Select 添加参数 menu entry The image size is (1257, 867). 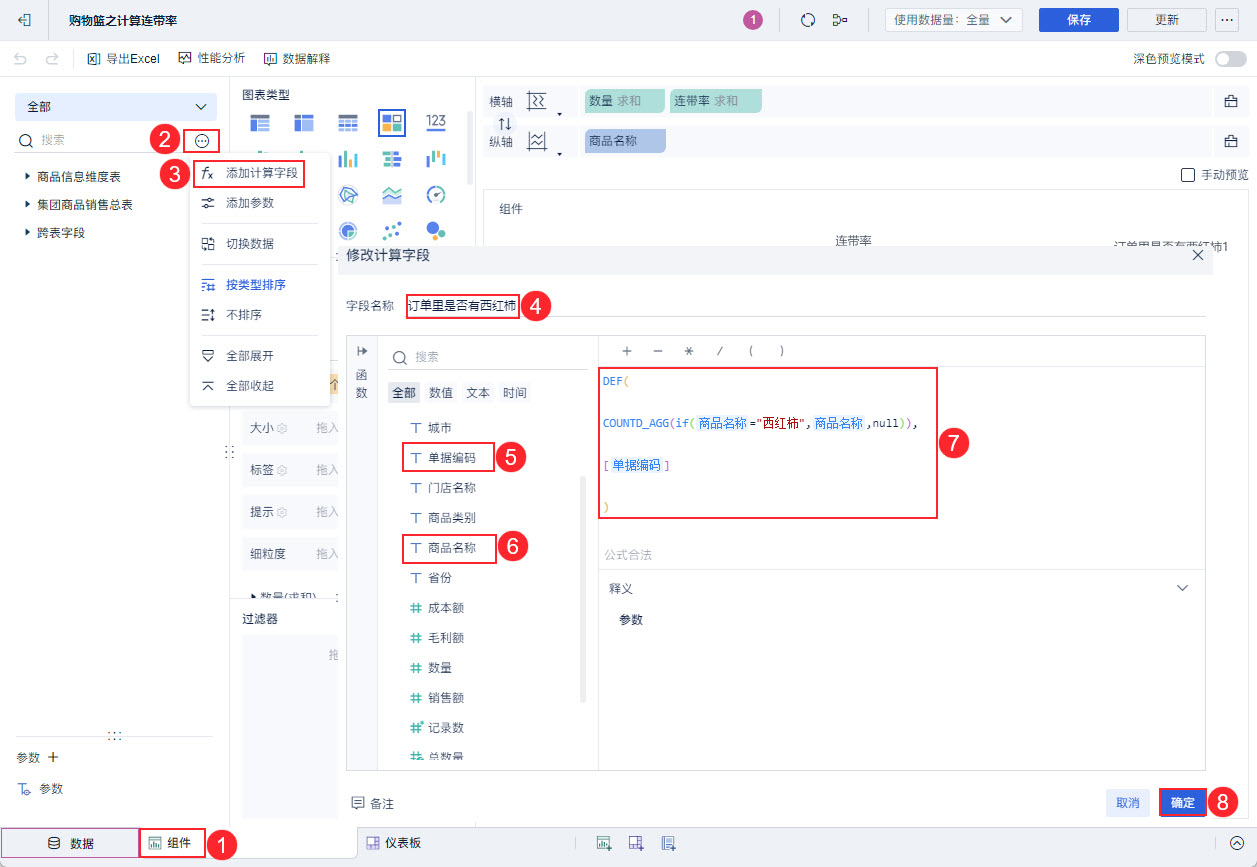[x=259, y=203]
